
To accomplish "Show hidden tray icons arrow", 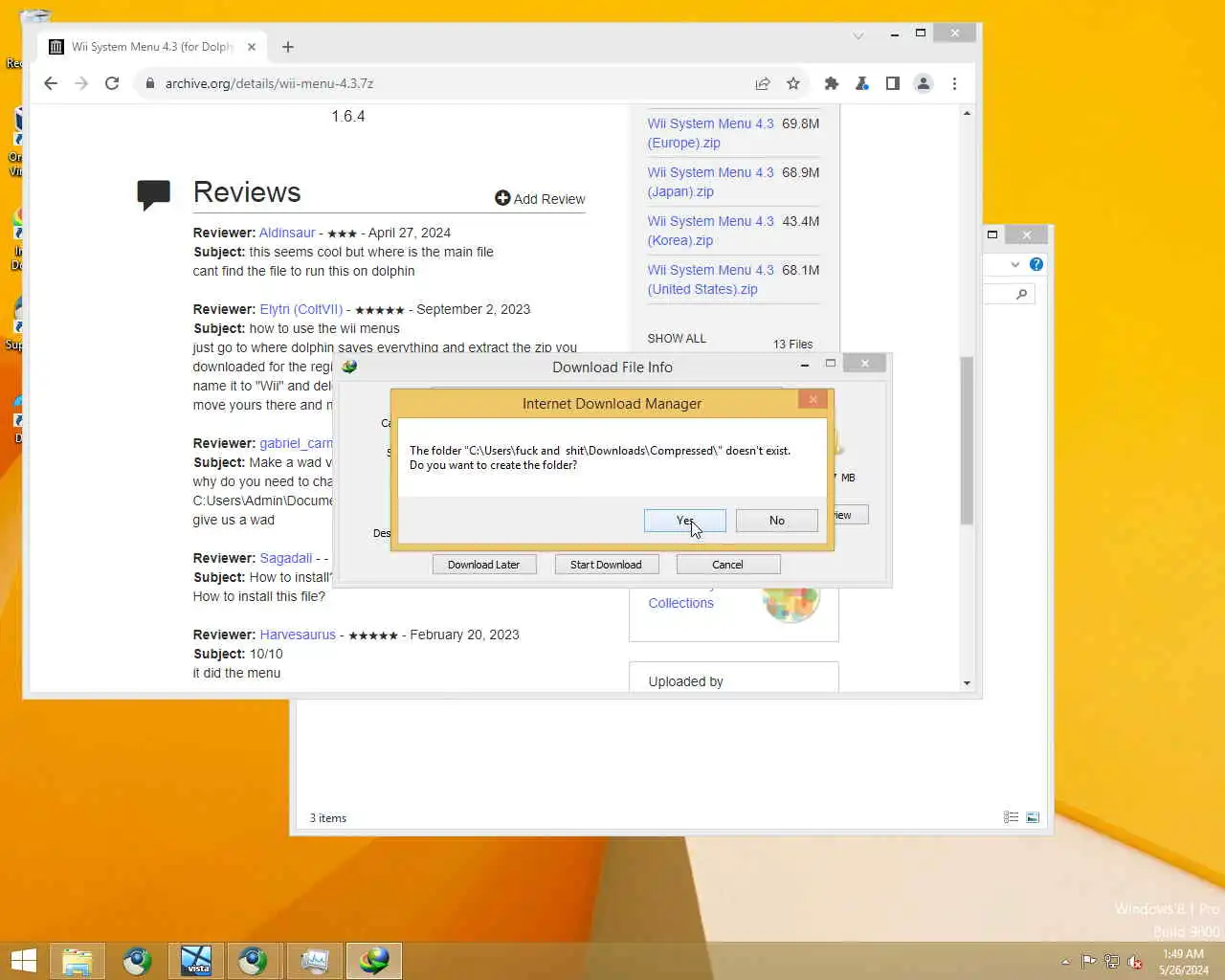I will point(1065,962).
